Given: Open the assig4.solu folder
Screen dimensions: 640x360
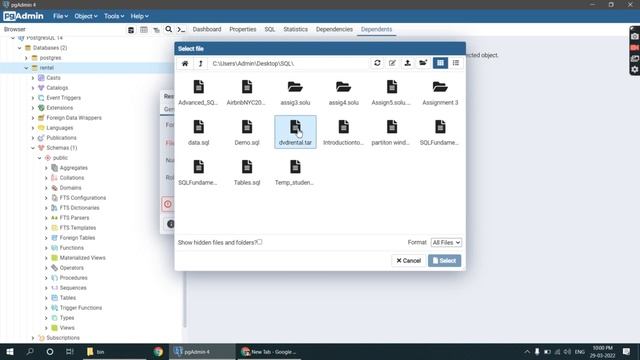Looking at the screenshot, I should (343, 92).
